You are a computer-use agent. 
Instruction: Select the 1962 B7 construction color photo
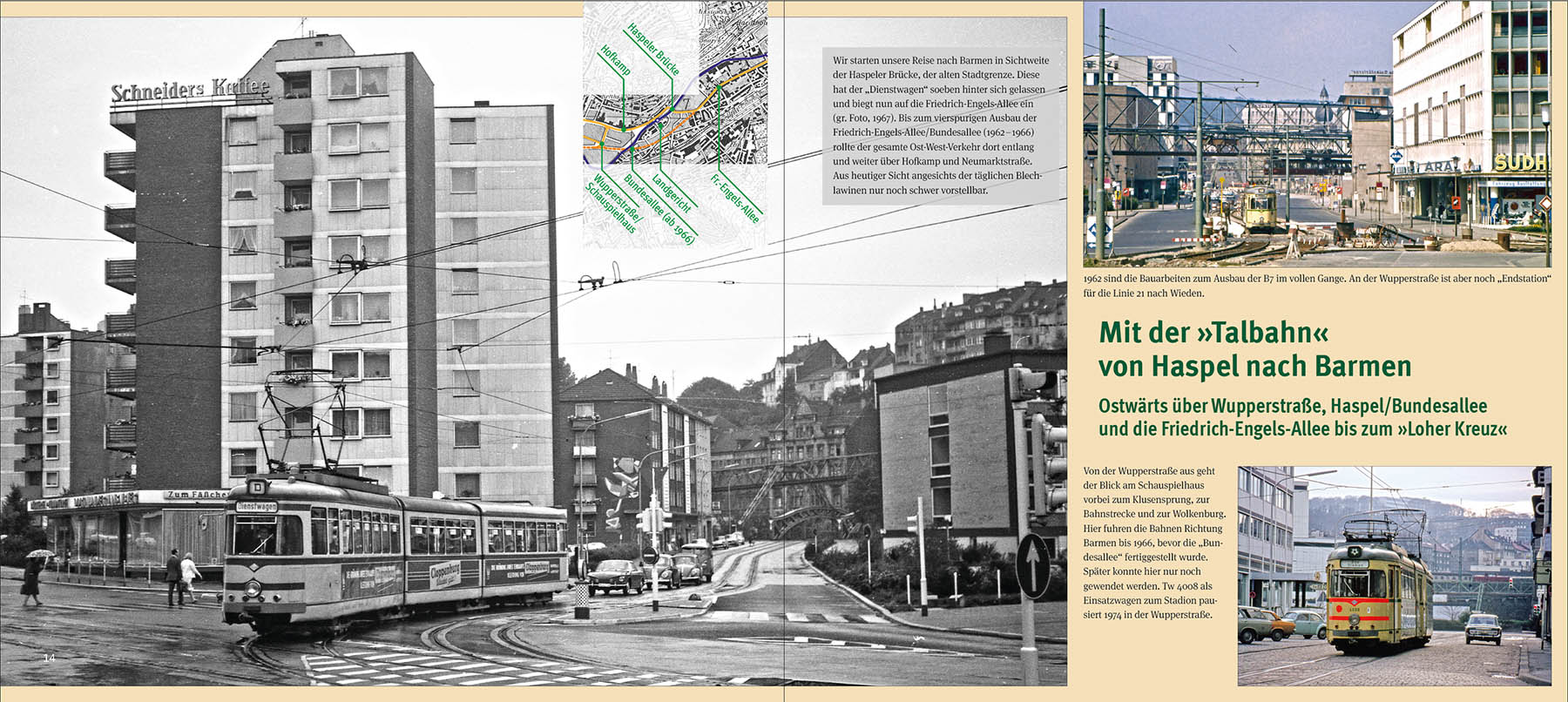(x=1317, y=133)
